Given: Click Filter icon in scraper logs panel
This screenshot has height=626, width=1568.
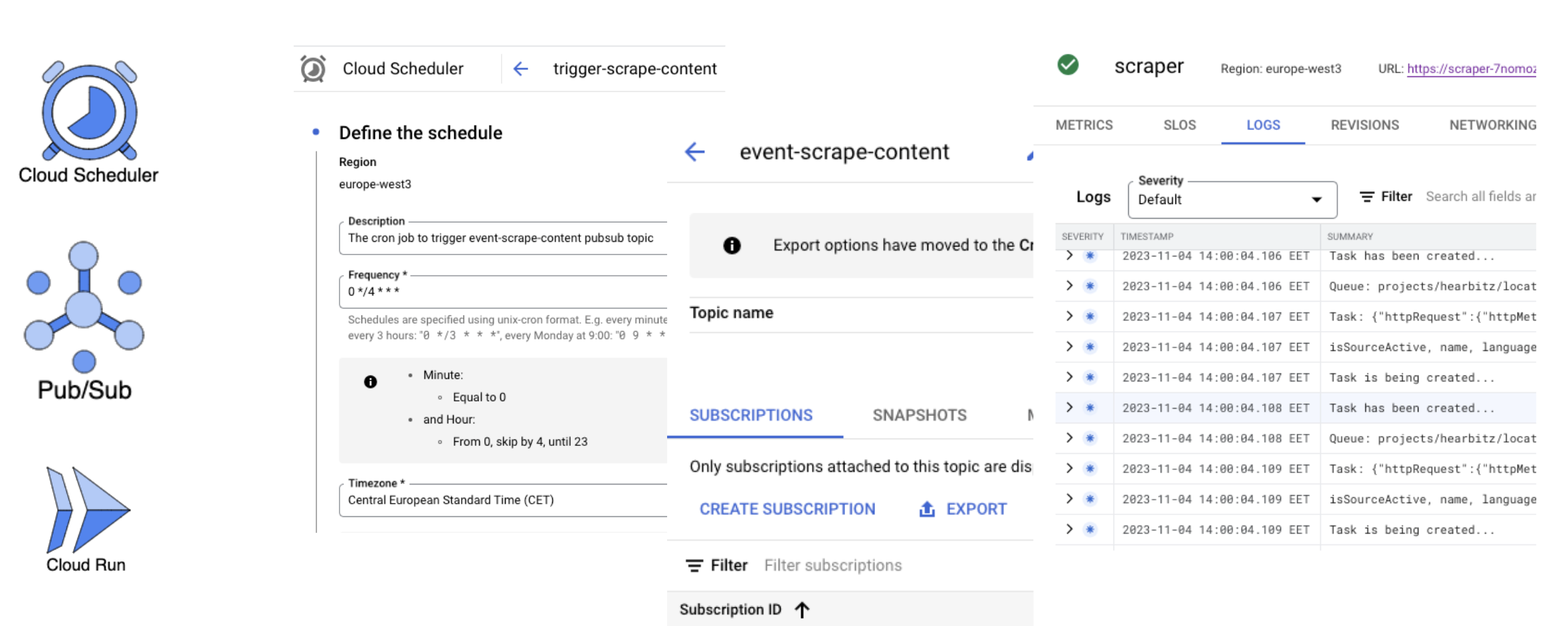Looking at the screenshot, I should [x=1367, y=197].
